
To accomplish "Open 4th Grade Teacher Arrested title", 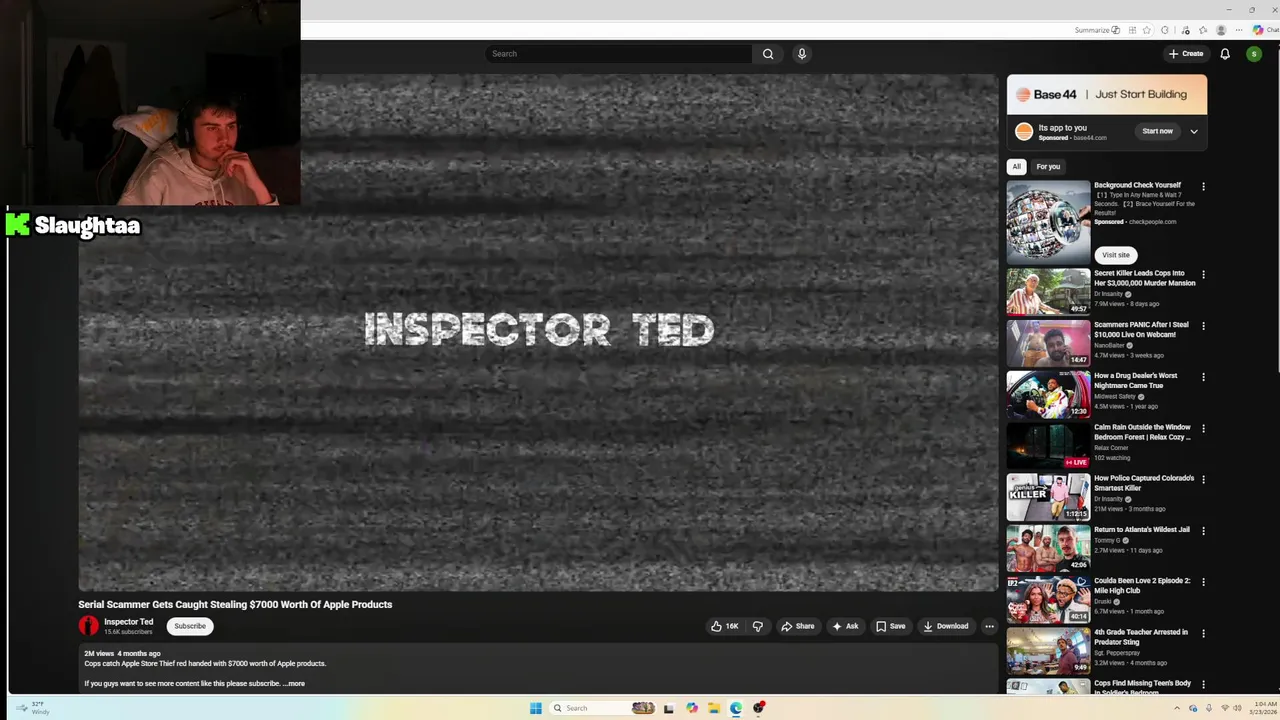I will click(x=1141, y=637).
